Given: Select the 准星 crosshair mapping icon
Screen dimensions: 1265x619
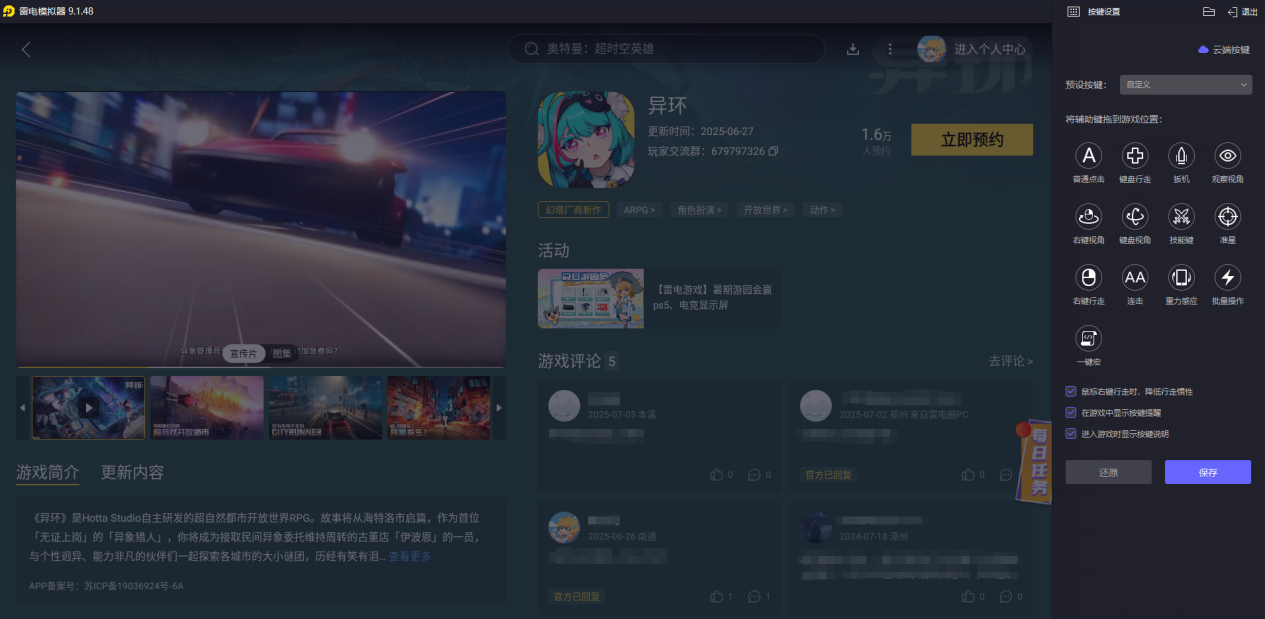Looking at the screenshot, I should pyautogui.click(x=1227, y=218).
